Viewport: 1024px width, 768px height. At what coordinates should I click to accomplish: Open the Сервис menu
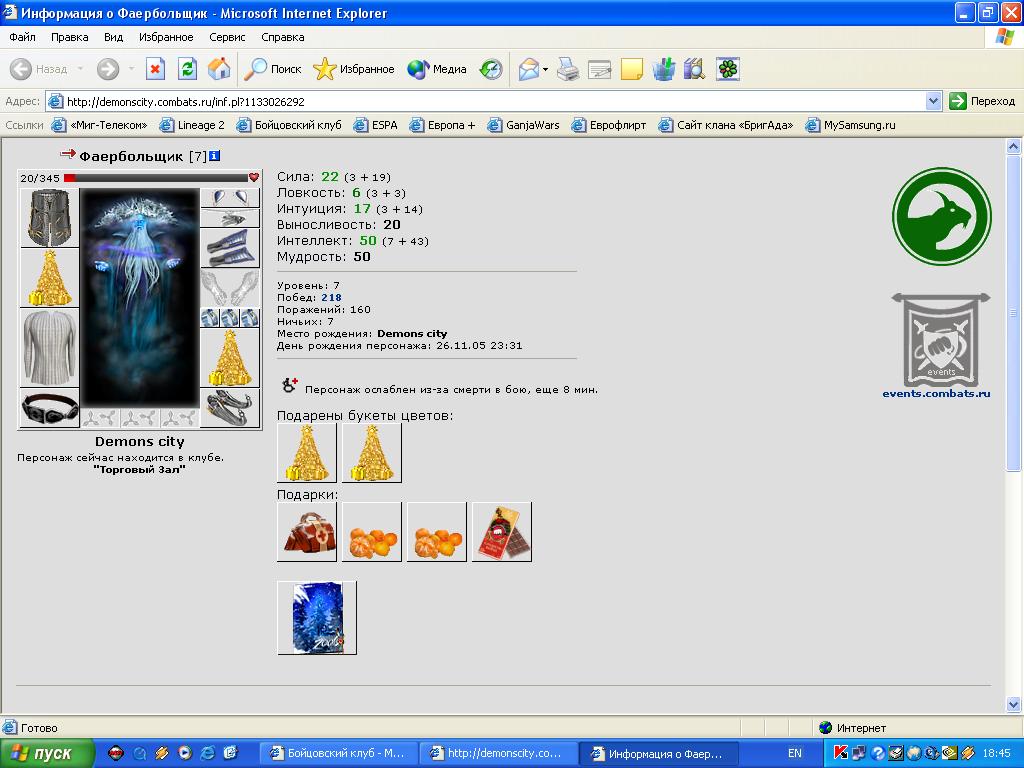tap(227, 37)
